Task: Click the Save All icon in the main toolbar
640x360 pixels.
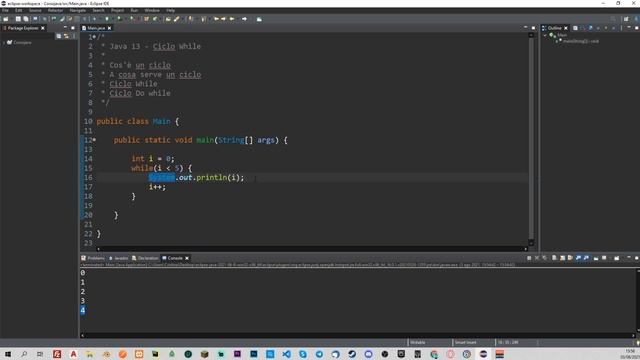Action: tap(26, 19)
